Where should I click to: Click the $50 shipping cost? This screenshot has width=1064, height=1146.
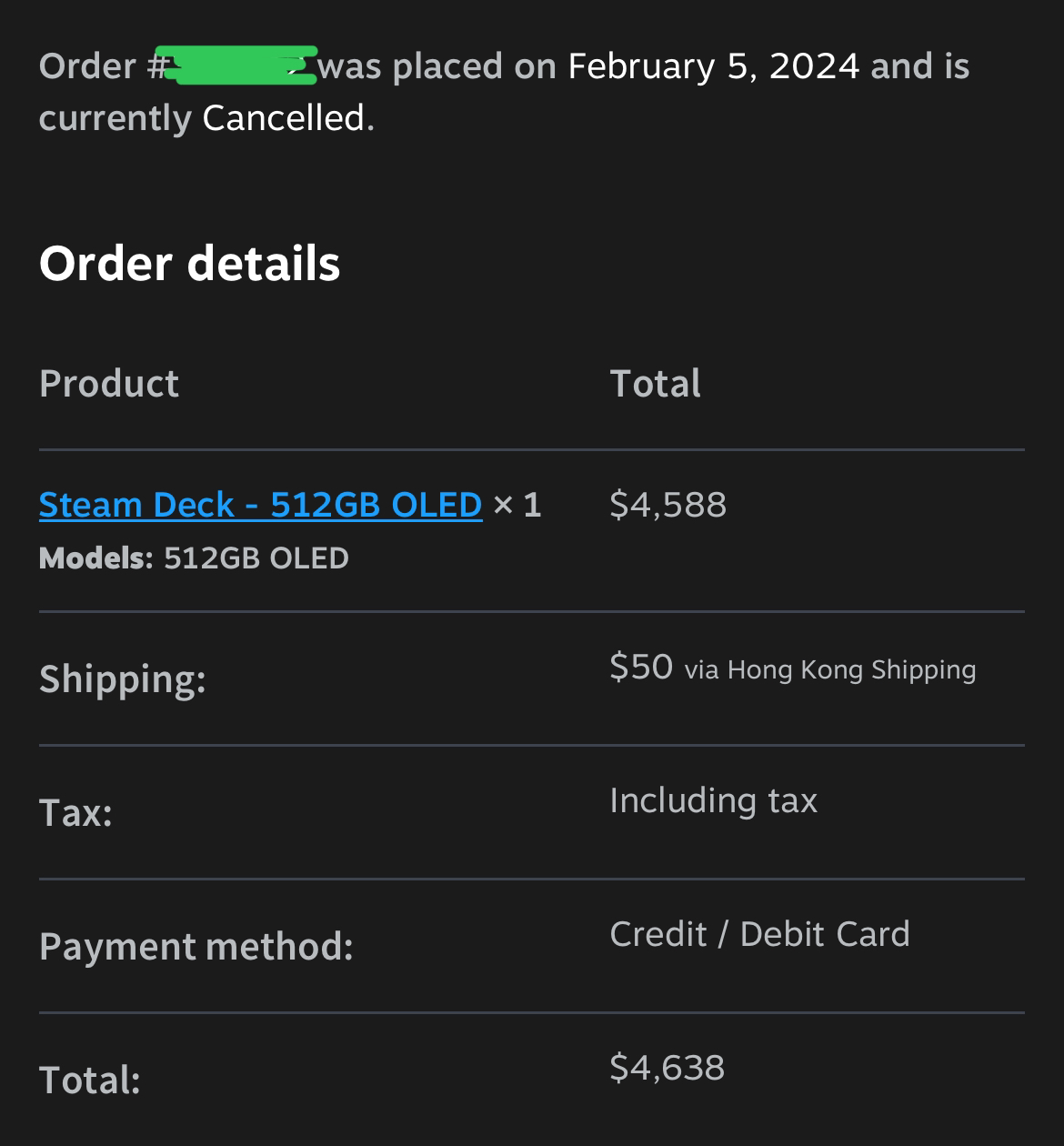coord(641,667)
